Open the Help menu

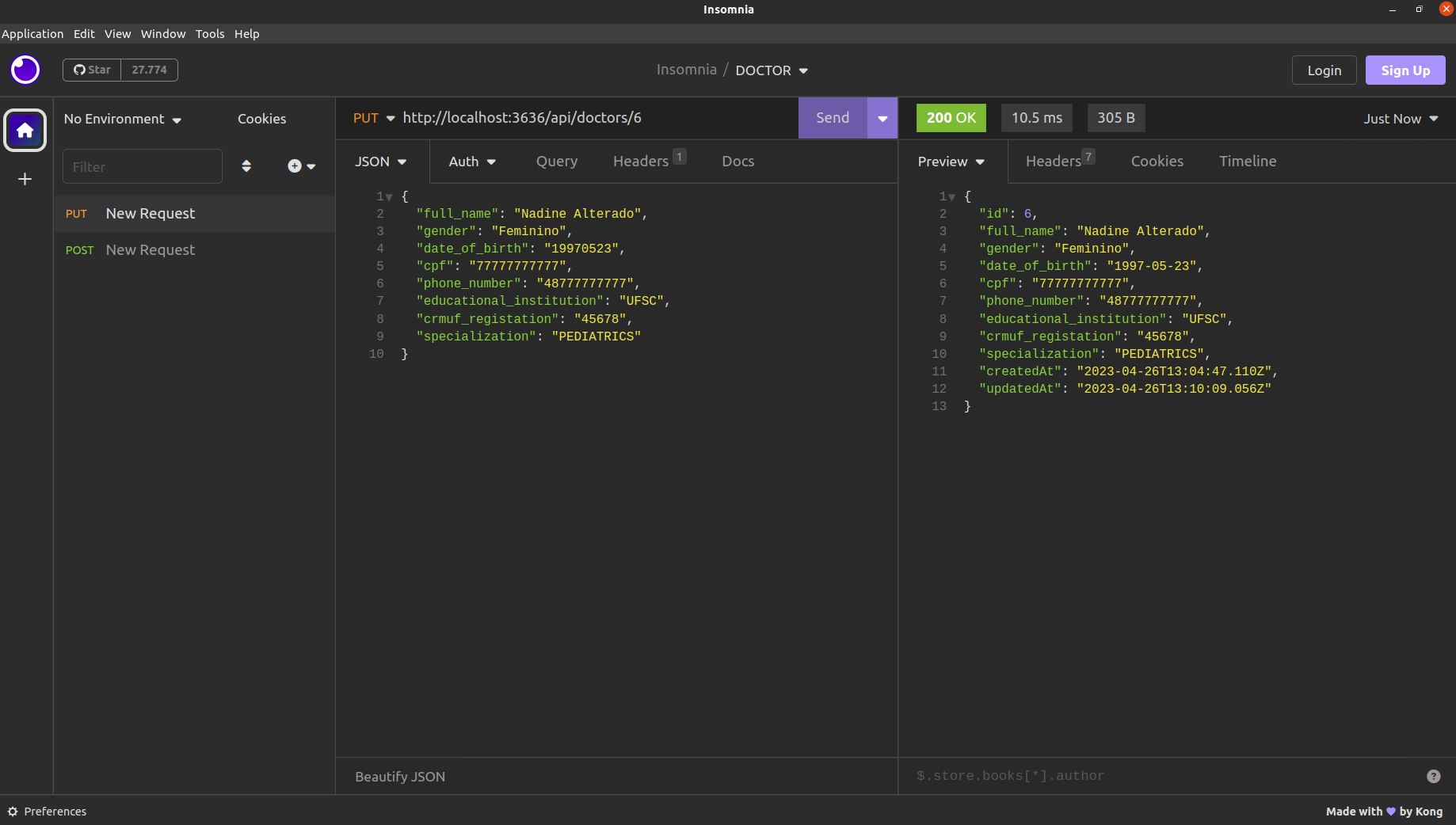coord(246,34)
